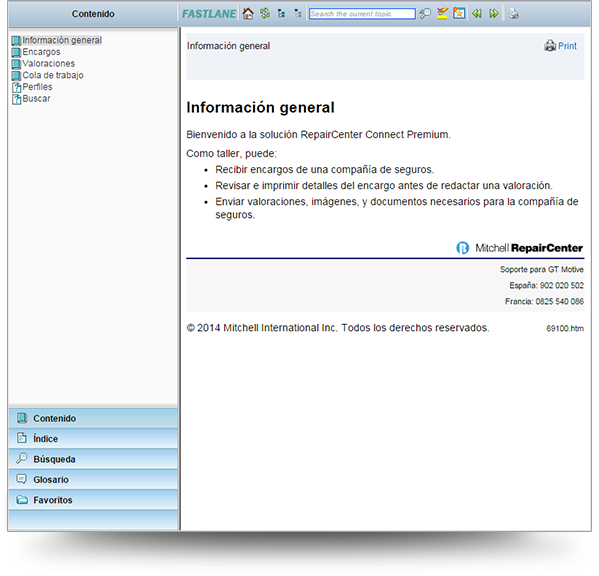599x576 pixels.
Task: Click the Print link
Action: pyautogui.click(x=567, y=46)
